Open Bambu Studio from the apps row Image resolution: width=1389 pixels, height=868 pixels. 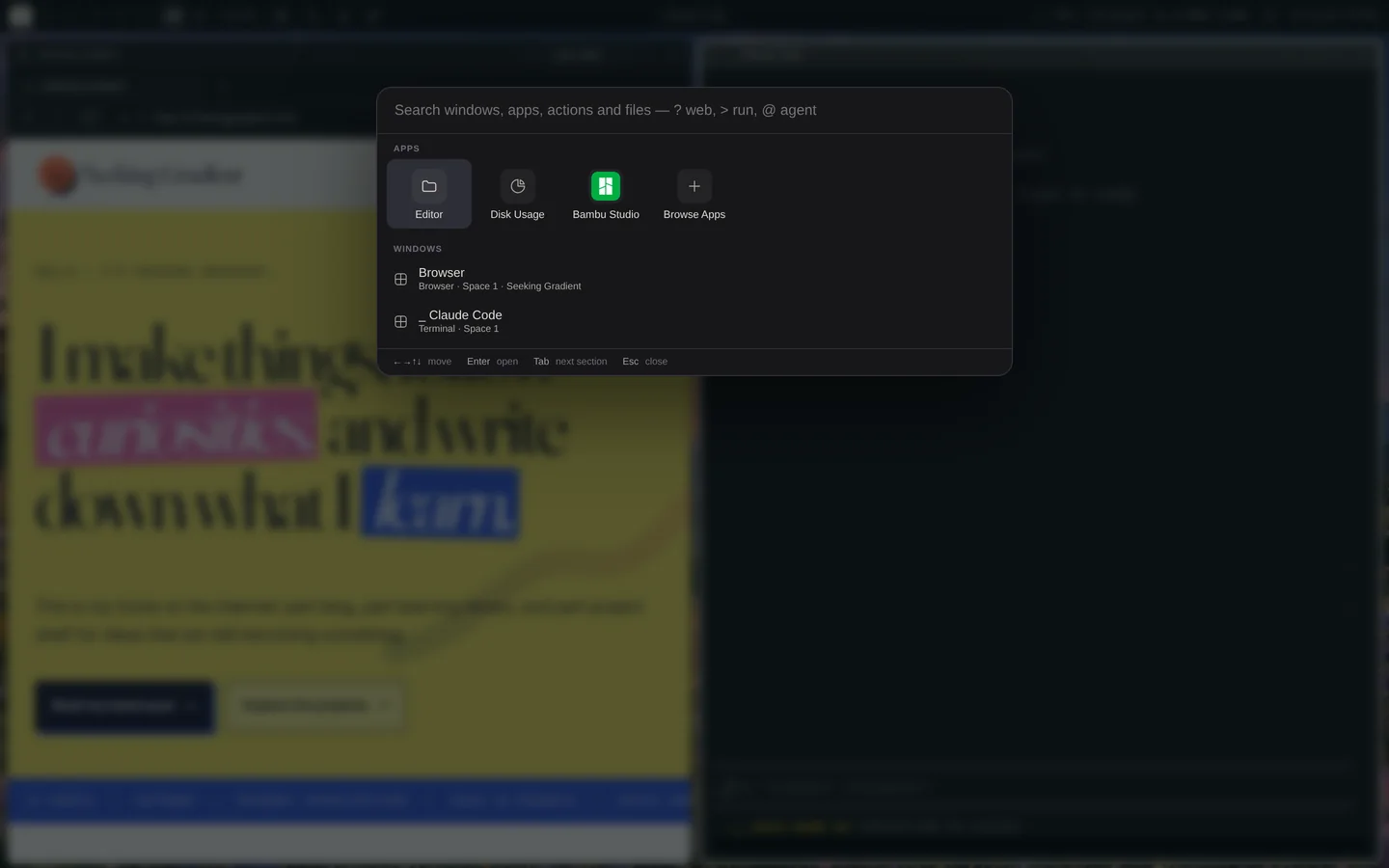pos(606,194)
